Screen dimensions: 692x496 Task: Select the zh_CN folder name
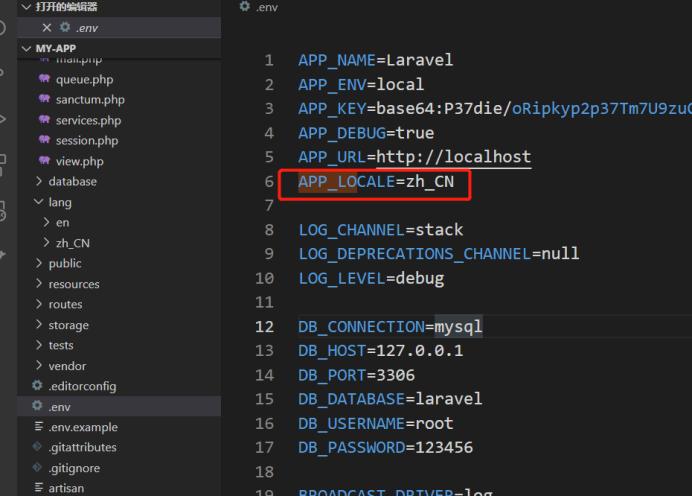coord(73,243)
